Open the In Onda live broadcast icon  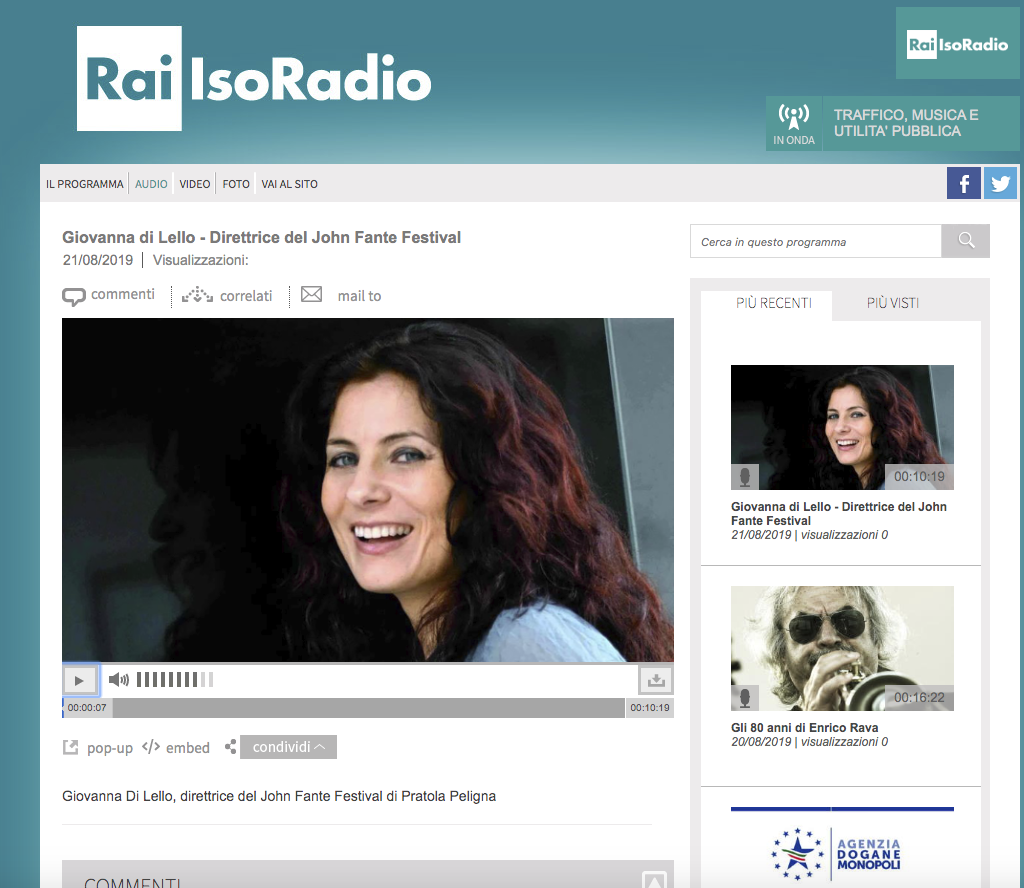[793, 124]
